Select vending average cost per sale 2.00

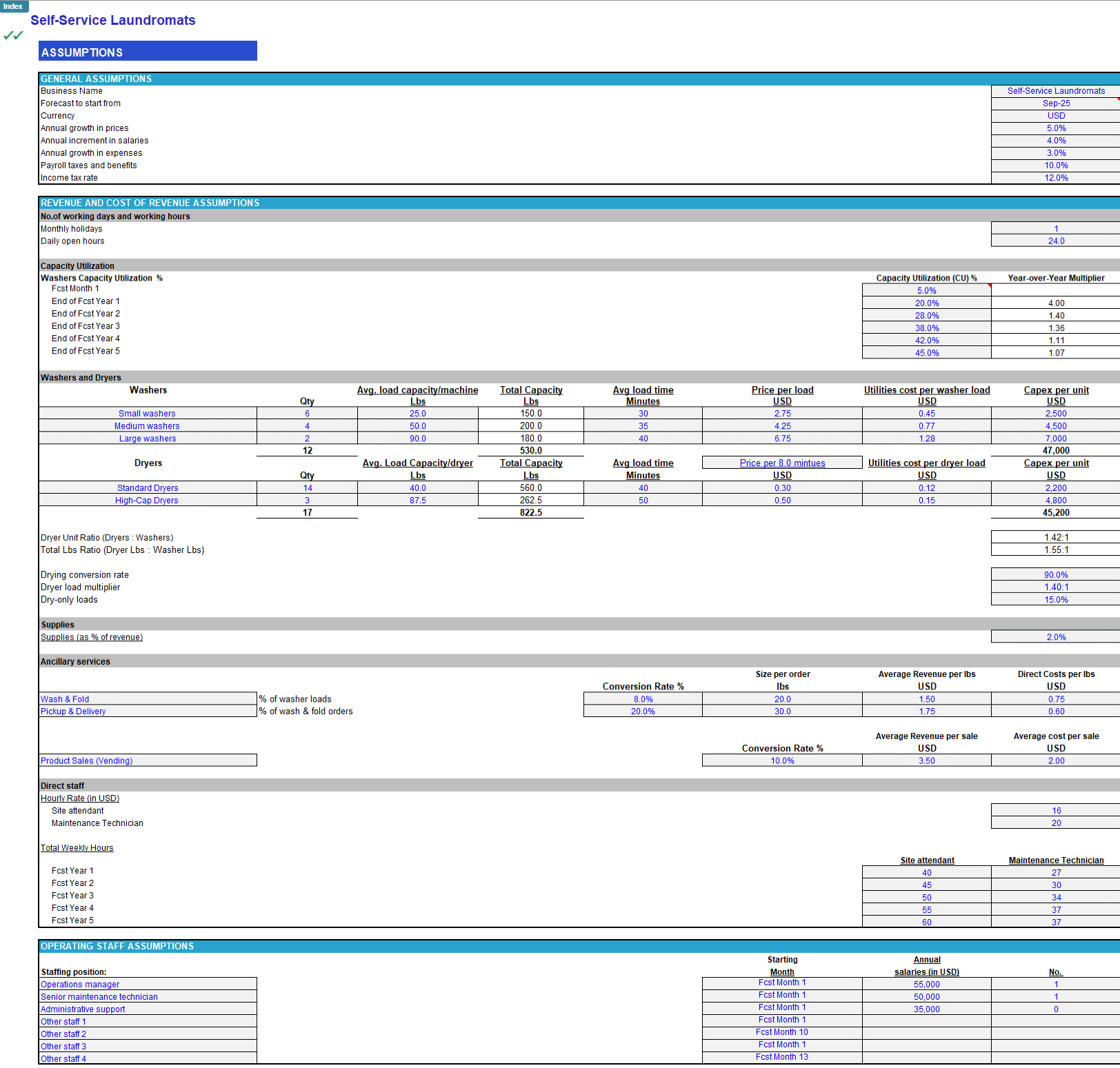(1055, 760)
